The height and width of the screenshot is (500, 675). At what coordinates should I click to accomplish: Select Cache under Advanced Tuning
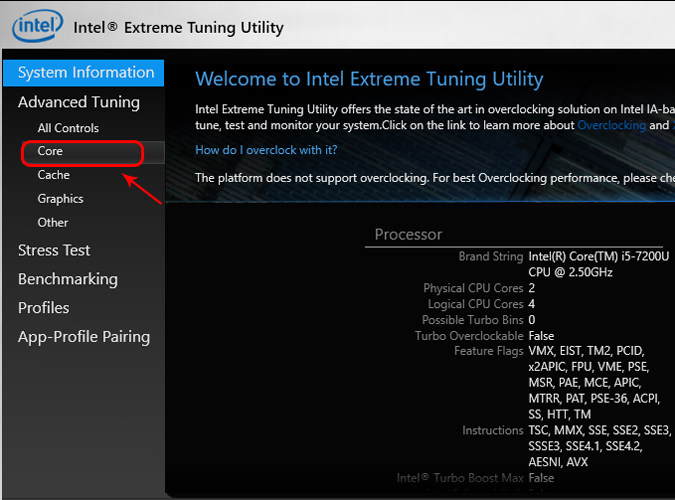(x=53, y=175)
